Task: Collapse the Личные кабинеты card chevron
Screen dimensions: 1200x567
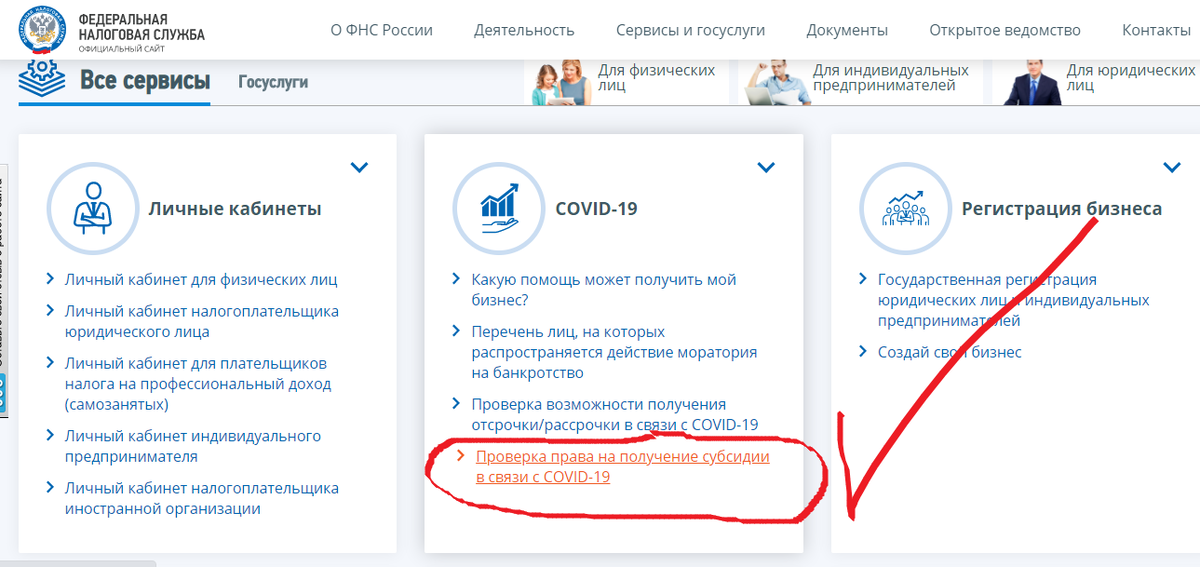Action: 359,167
